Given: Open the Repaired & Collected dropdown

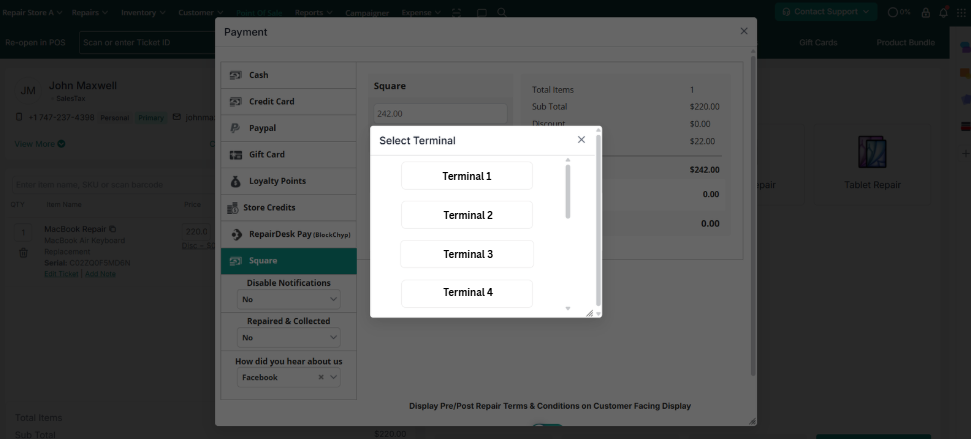Looking at the screenshot, I should [289, 337].
